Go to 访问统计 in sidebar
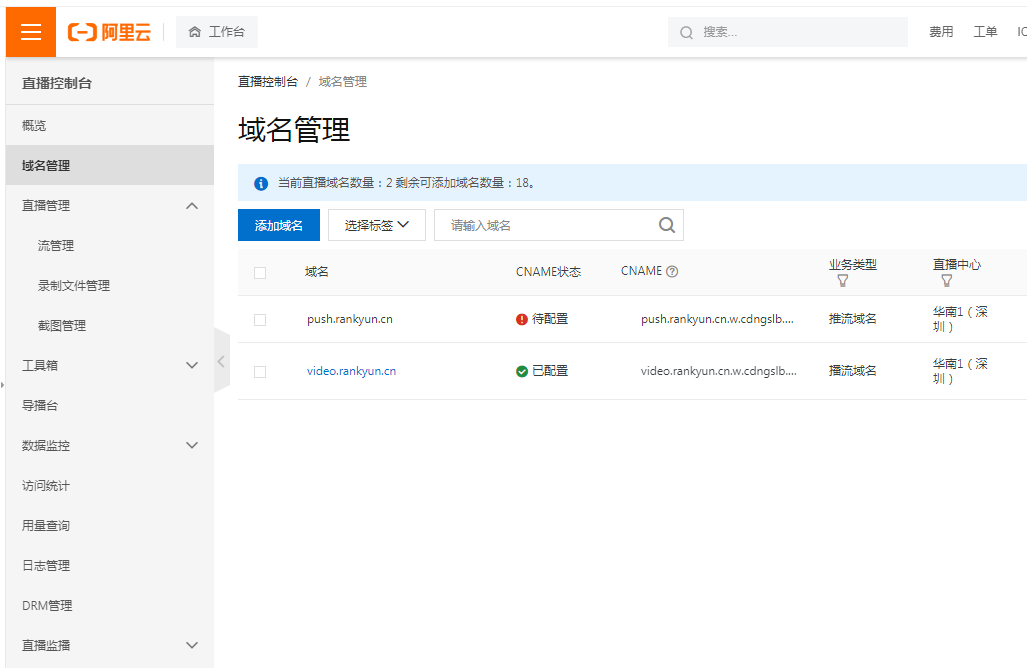Image resolution: width=1027 pixels, height=668 pixels. (x=46, y=485)
